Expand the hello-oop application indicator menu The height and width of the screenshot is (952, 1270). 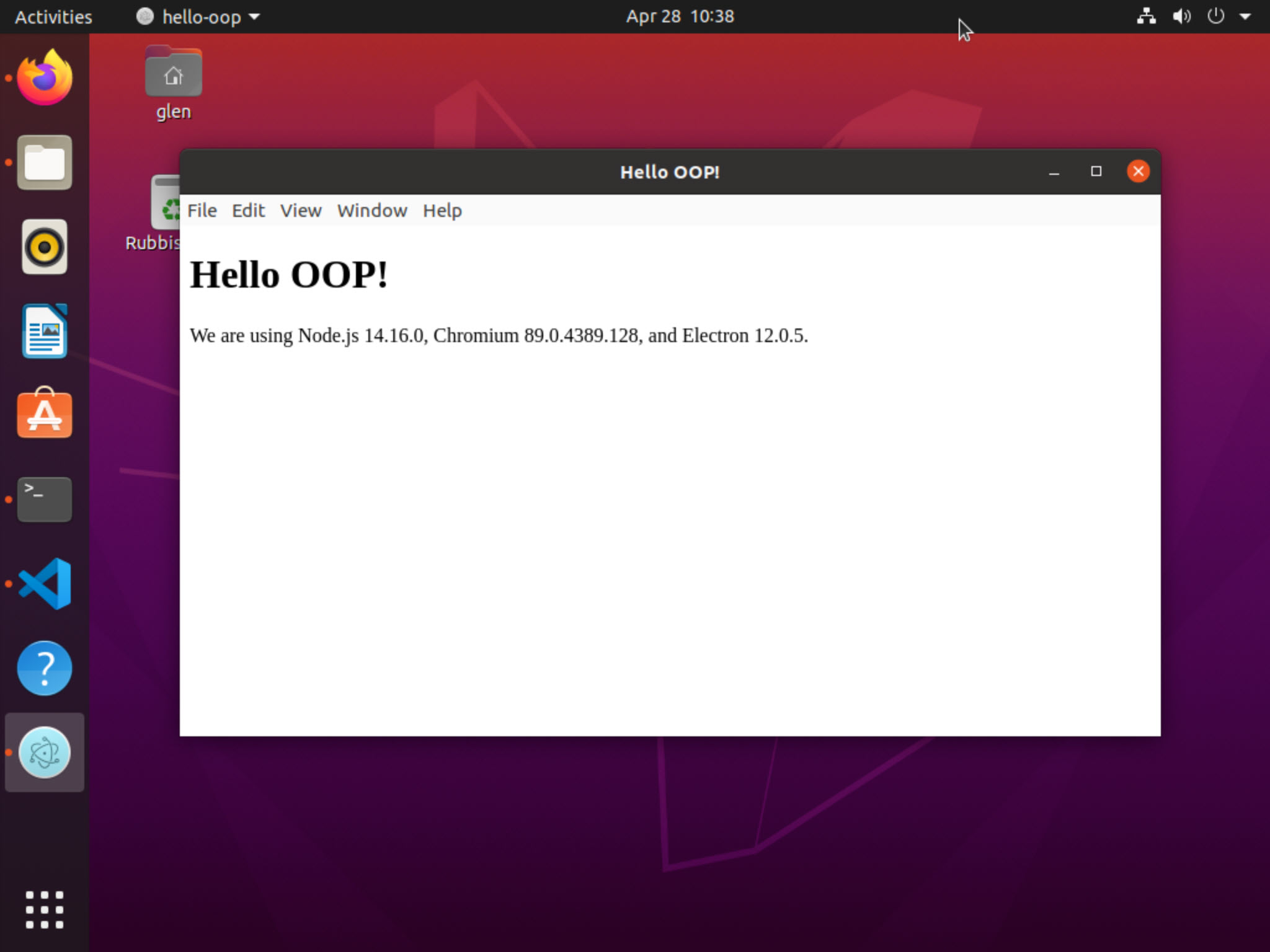click(197, 17)
